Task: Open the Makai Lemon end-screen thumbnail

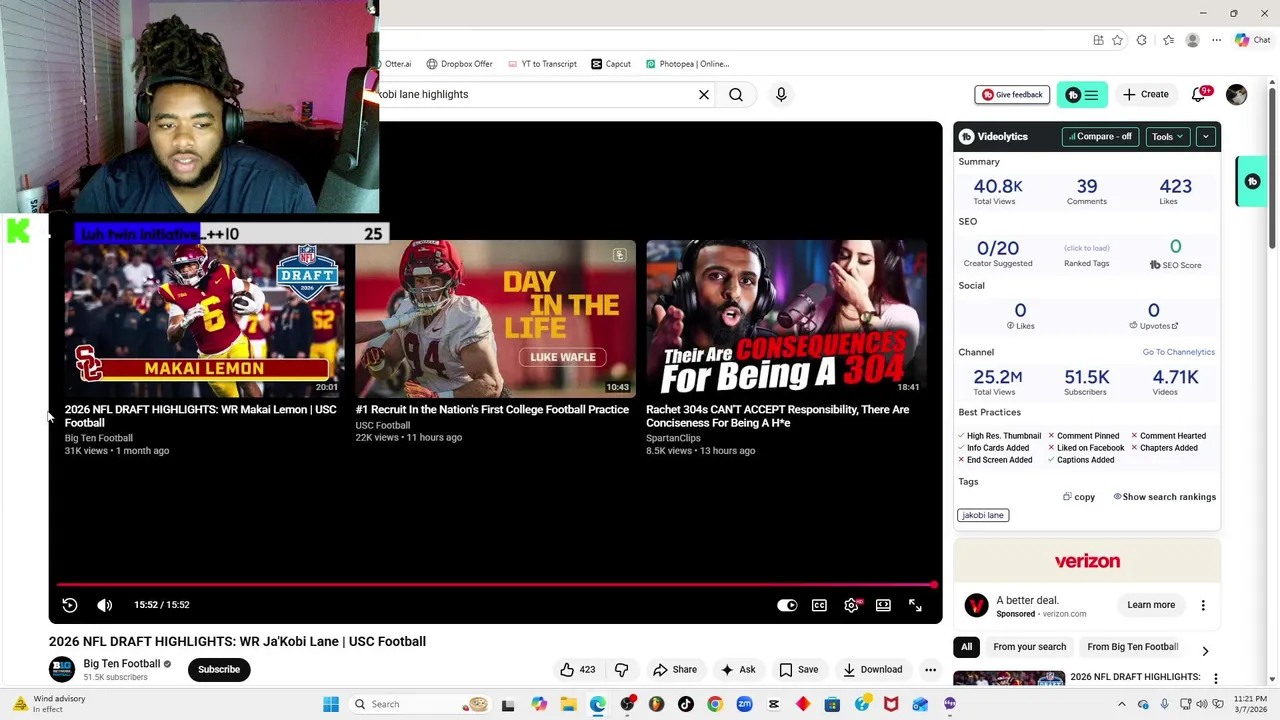Action: (204, 318)
